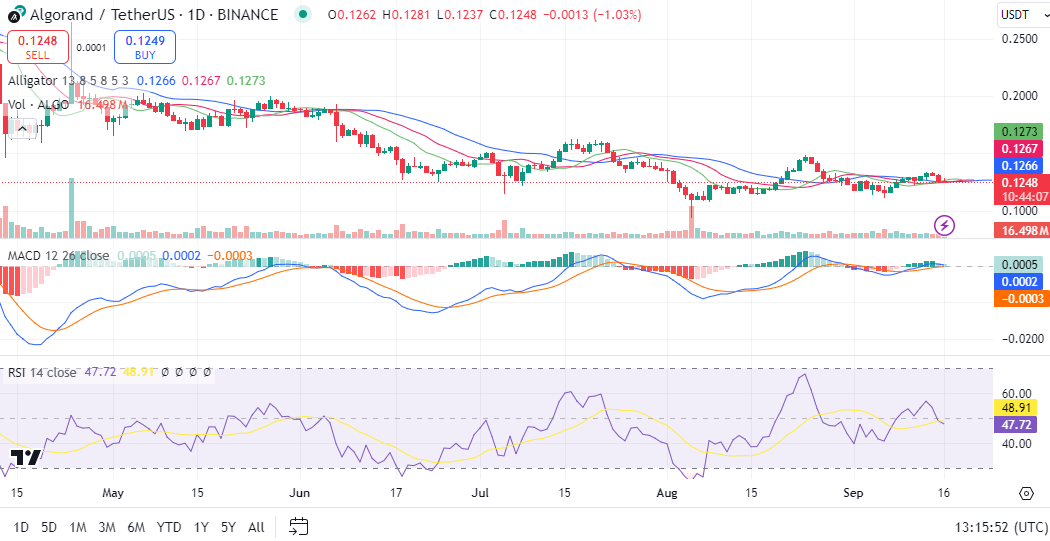1050x541 pixels.
Task: Select the 3M time range
Action: (106, 527)
